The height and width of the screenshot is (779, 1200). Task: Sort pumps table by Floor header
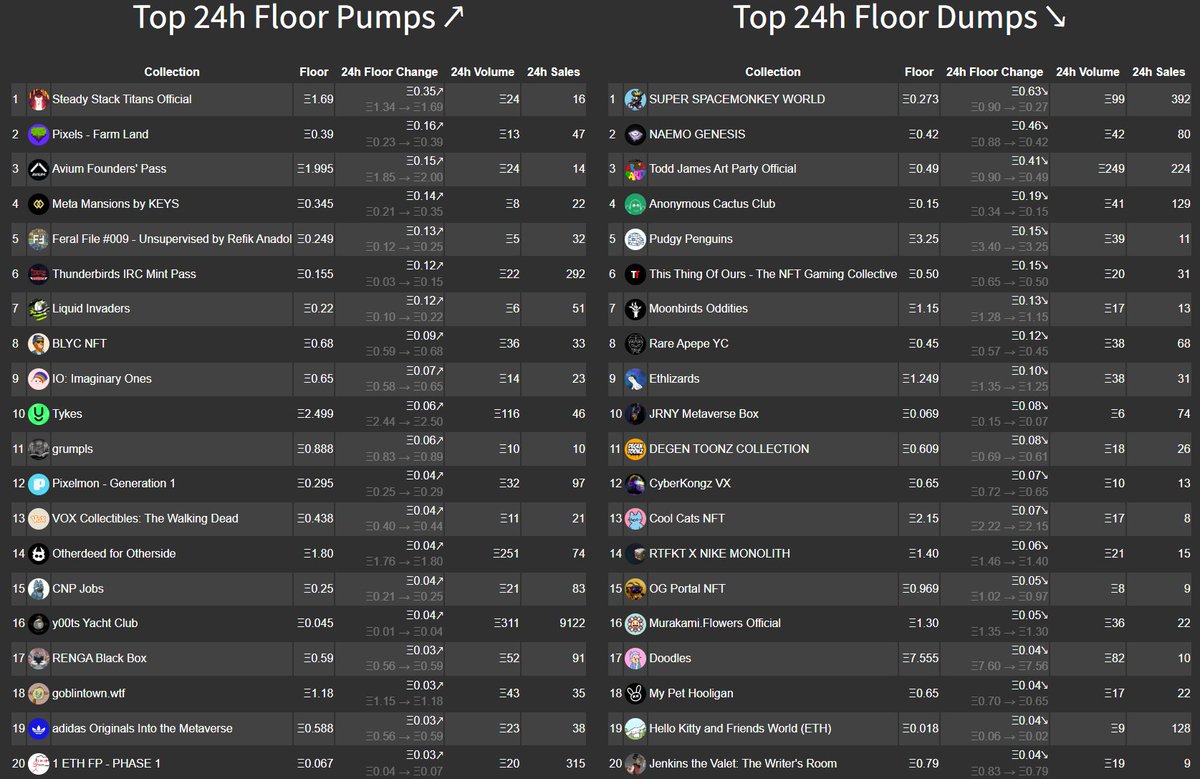point(314,72)
